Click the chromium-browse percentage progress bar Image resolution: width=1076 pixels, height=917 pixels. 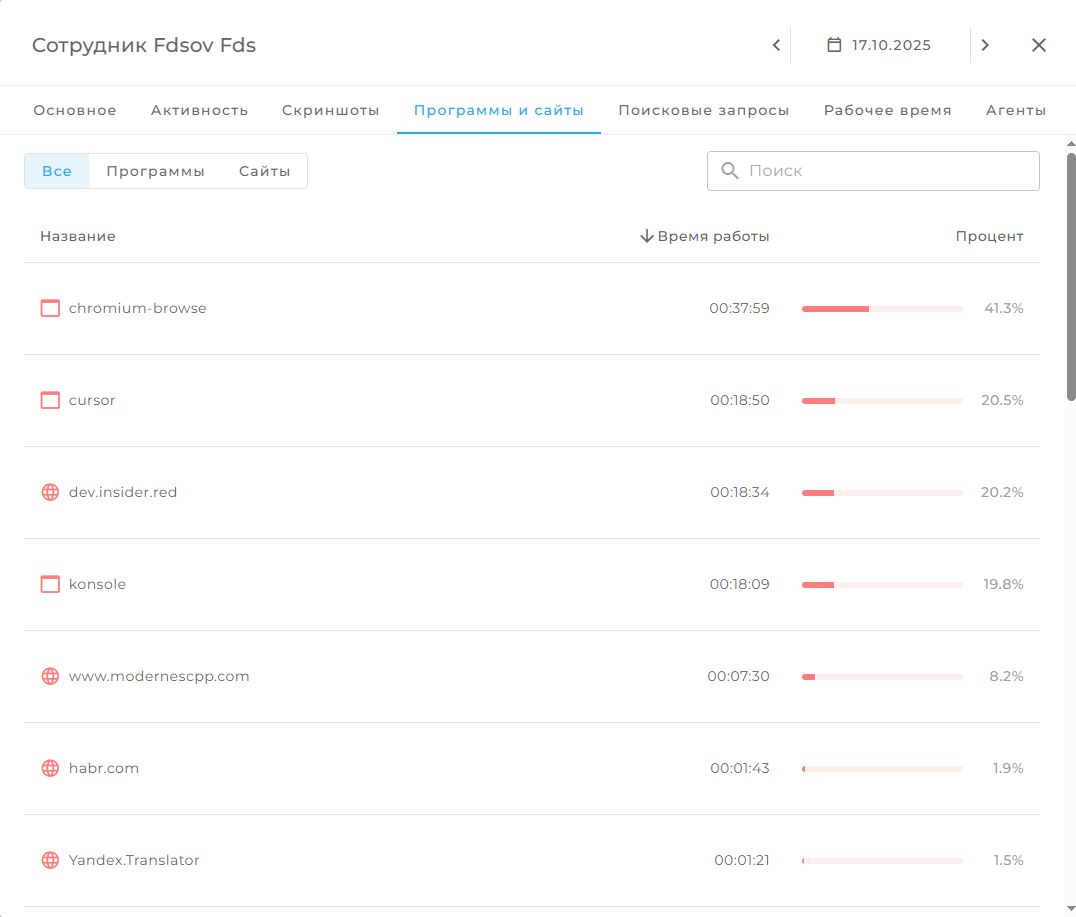[x=881, y=309]
